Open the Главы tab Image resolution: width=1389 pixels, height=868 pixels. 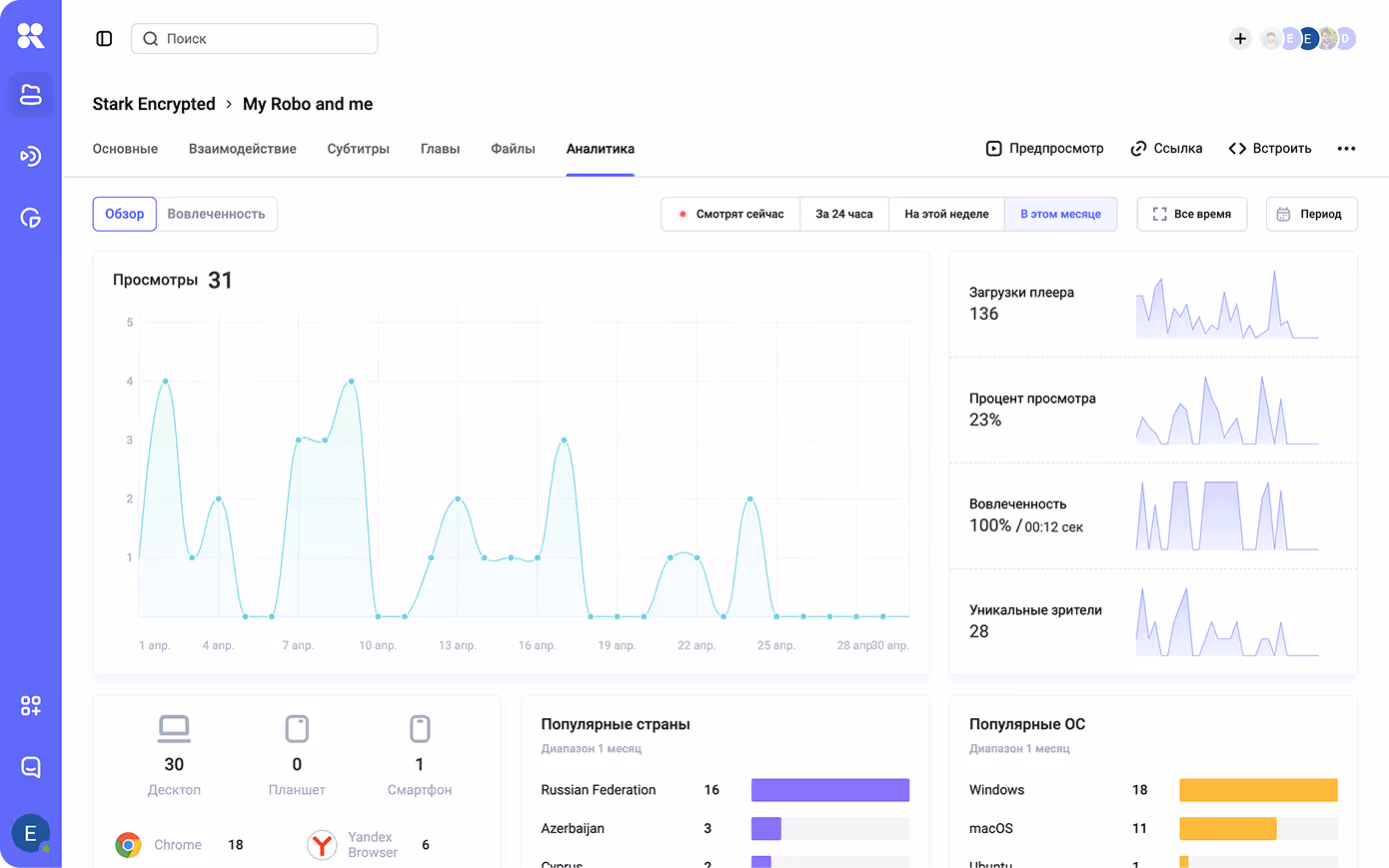441,149
